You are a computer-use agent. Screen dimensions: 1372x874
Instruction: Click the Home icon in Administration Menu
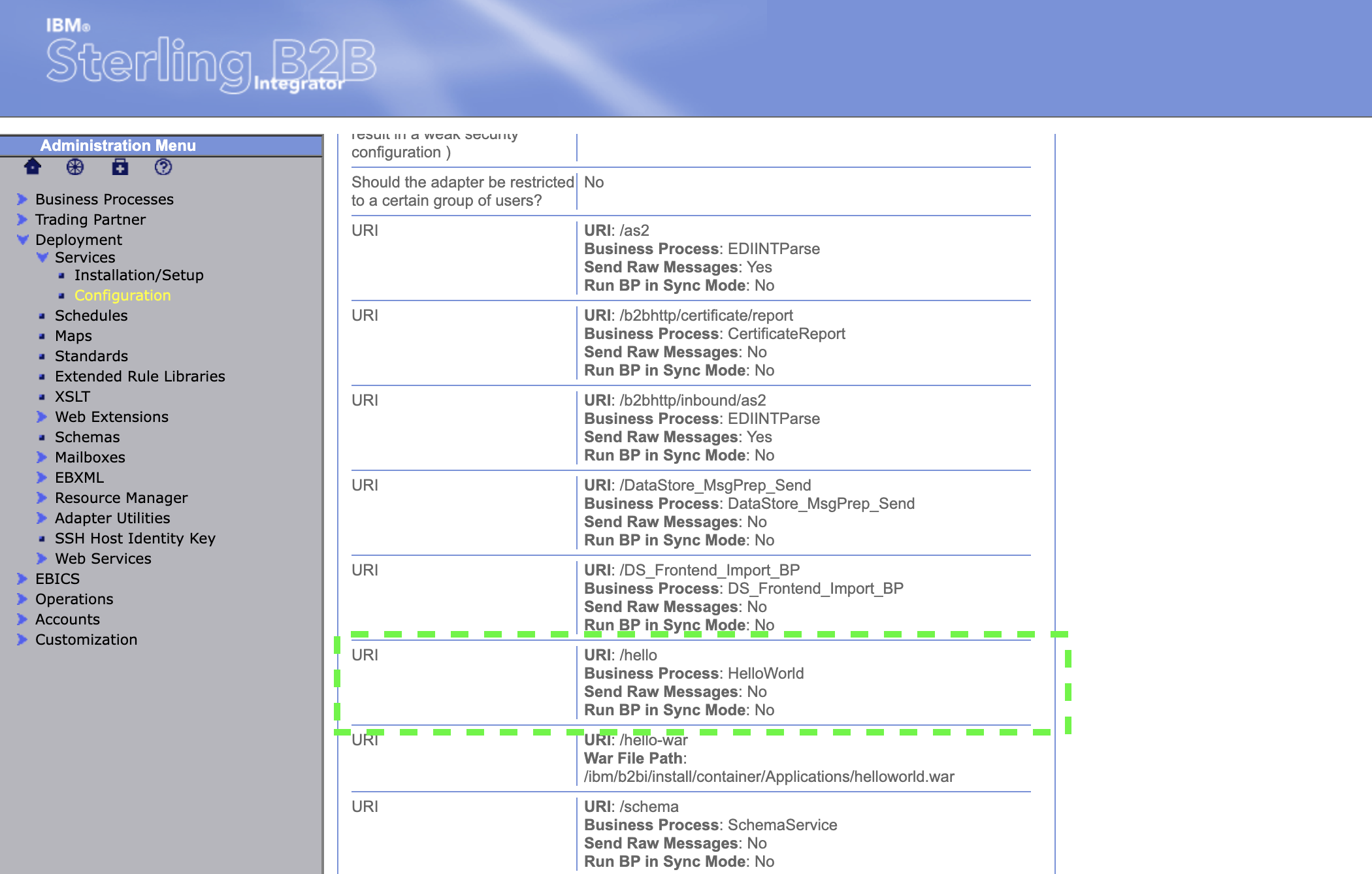click(32, 167)
